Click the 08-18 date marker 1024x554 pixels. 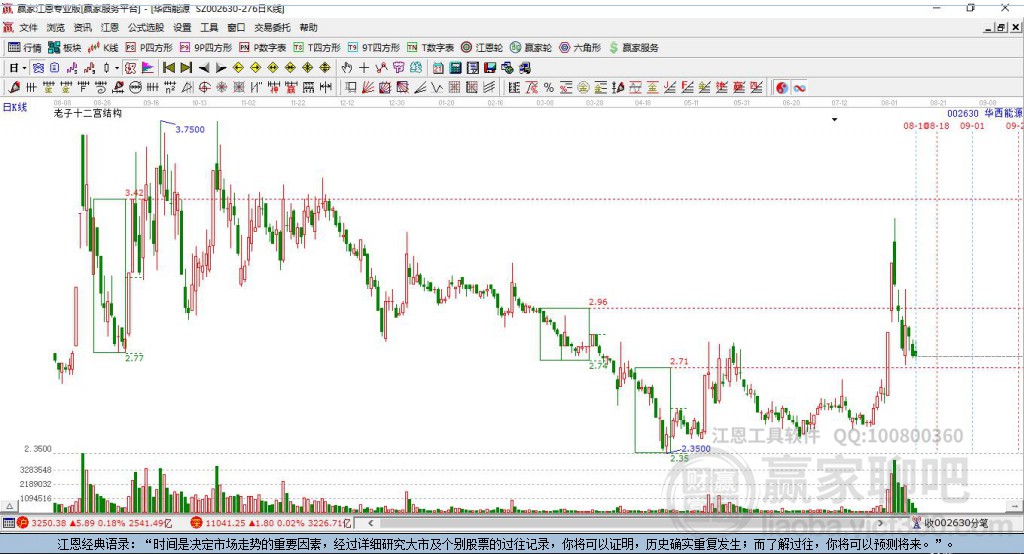tap(939, 125)
